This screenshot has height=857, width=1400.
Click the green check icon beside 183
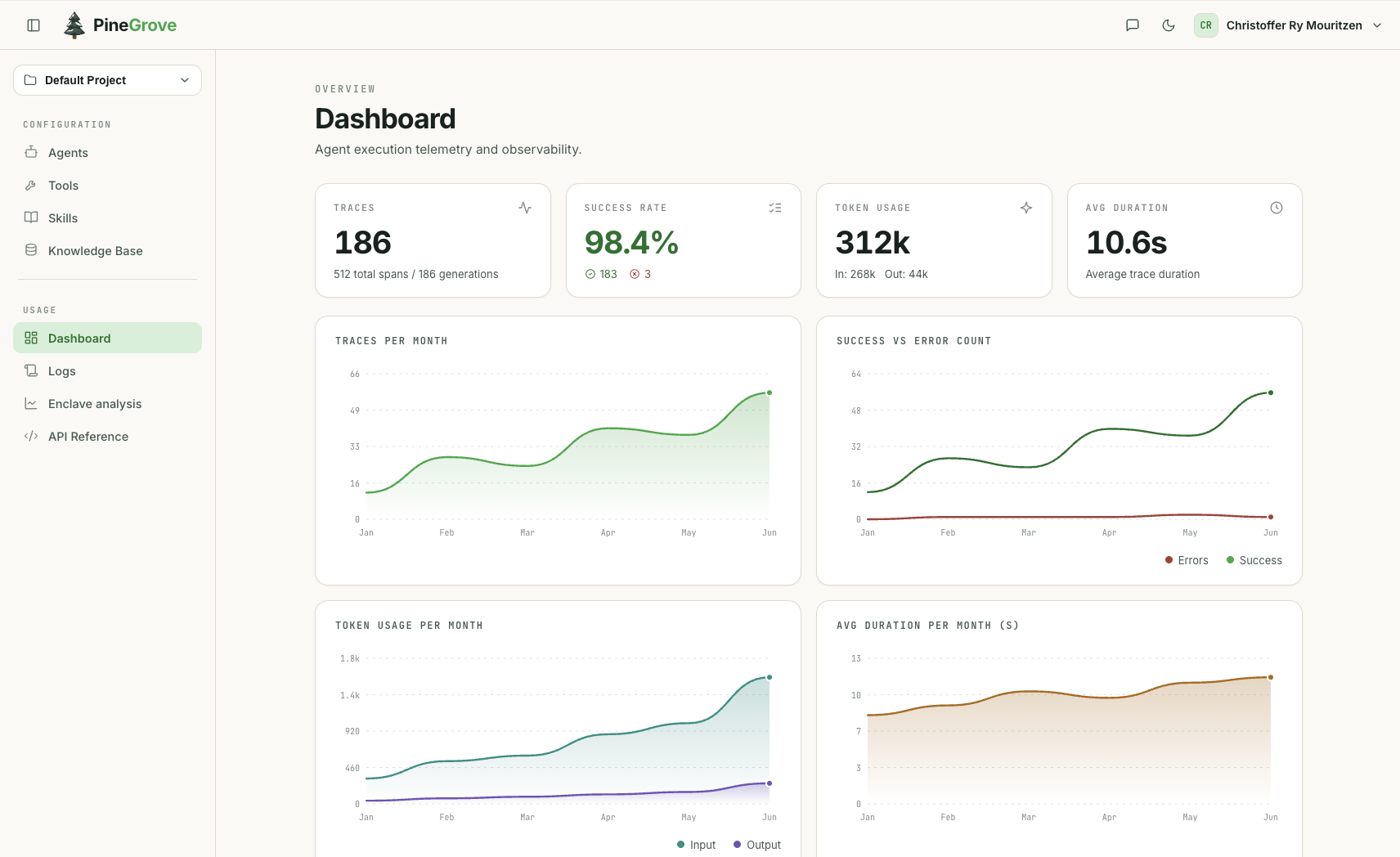[x=590, y=274]
